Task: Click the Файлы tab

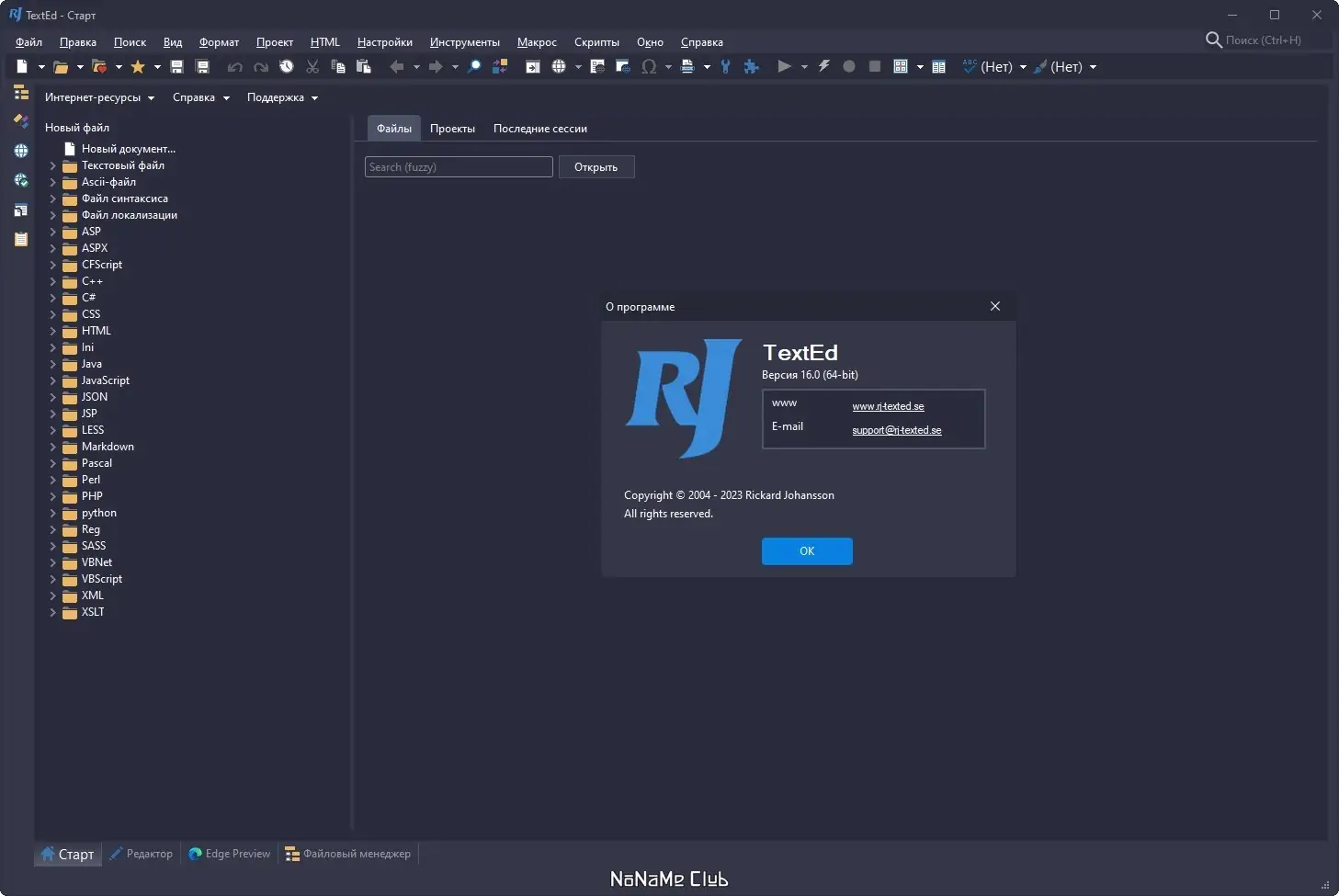Action: (x=394, y=129)
